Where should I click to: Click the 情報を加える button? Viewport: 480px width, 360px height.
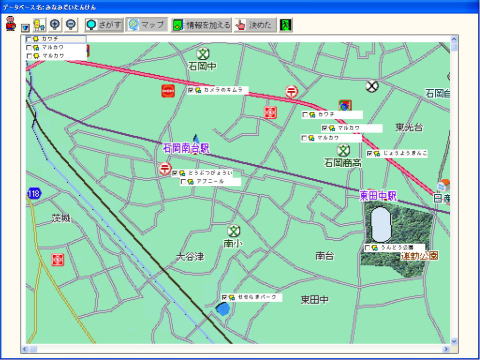201,25
